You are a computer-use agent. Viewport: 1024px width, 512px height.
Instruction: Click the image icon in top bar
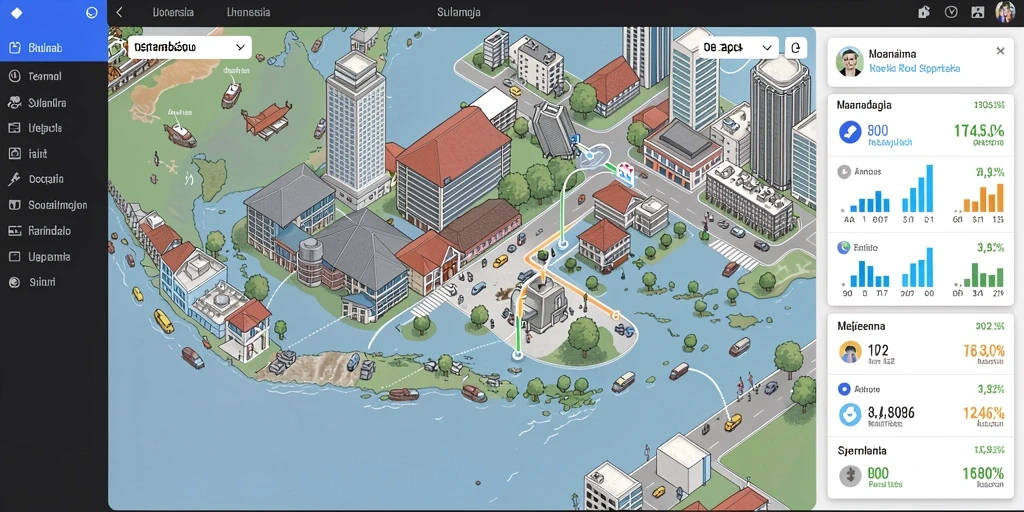click(x=977, y=12)
